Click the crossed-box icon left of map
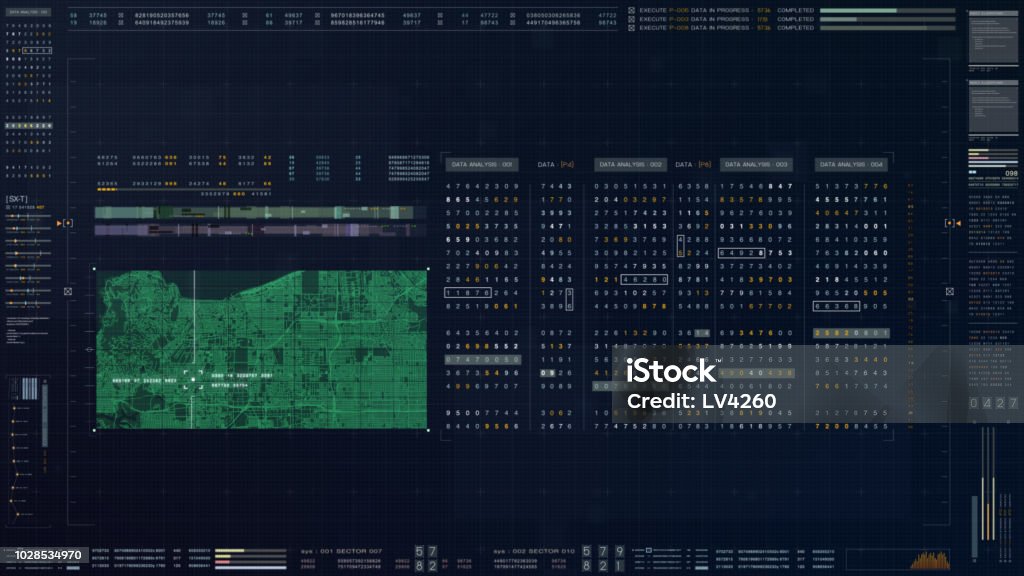The width and height of the screenshot is (1024, 576). pos(68,291)
